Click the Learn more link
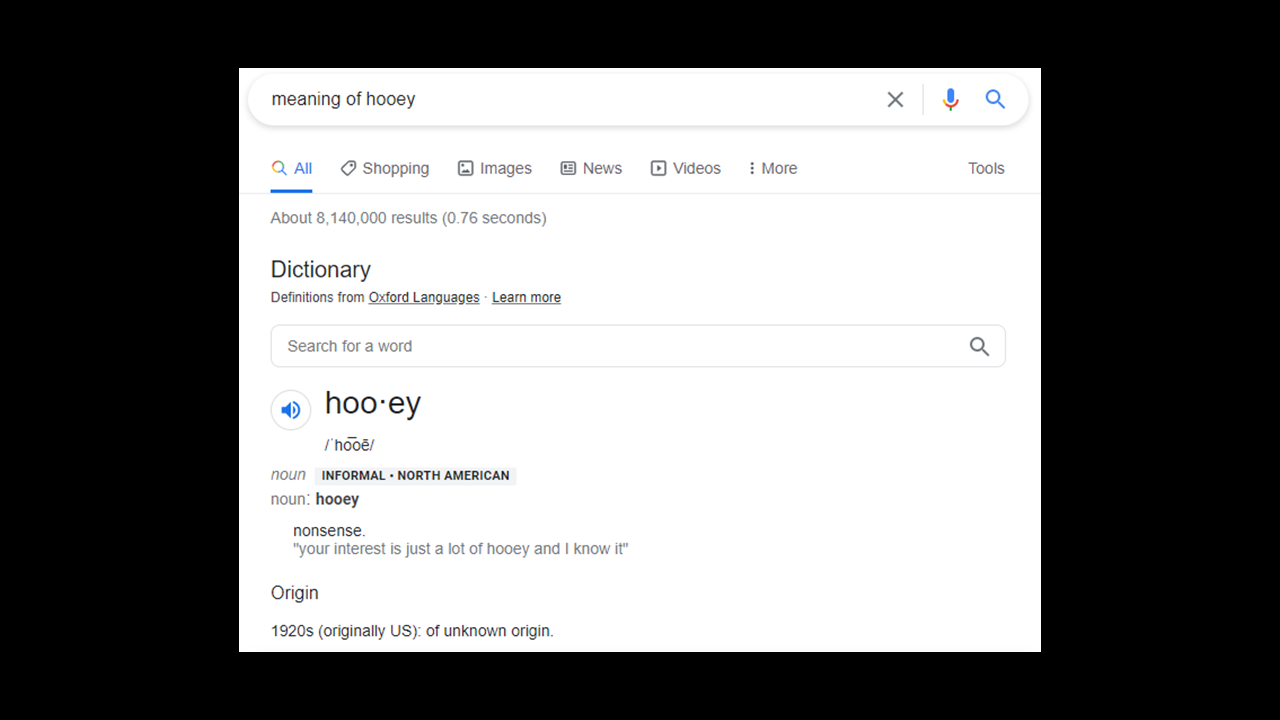The width and height of the screenshot is (1280, 720). (x=526, y=297)
